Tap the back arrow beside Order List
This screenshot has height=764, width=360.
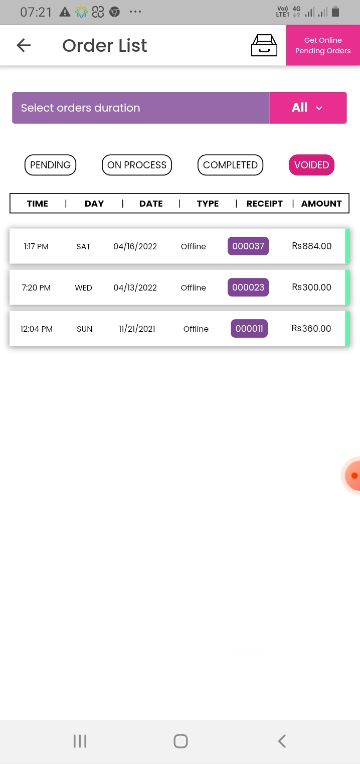(x=23, y=45)
